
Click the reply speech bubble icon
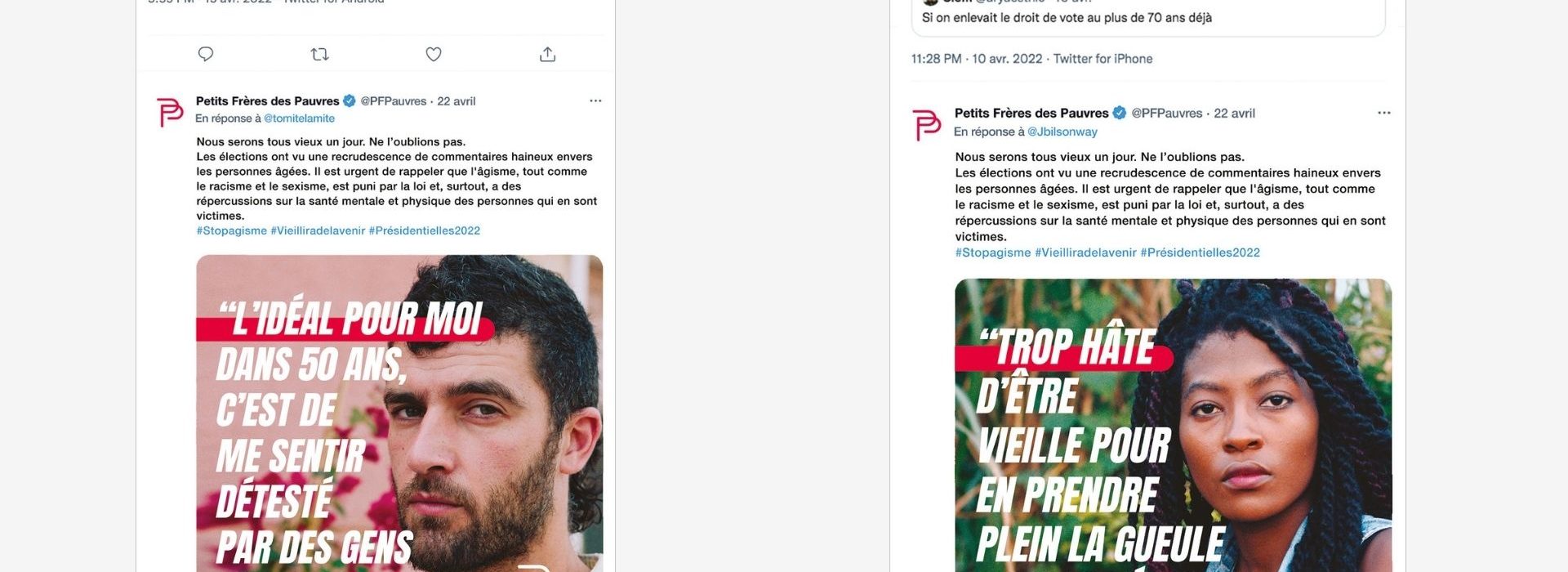click(x=206, y=54)
